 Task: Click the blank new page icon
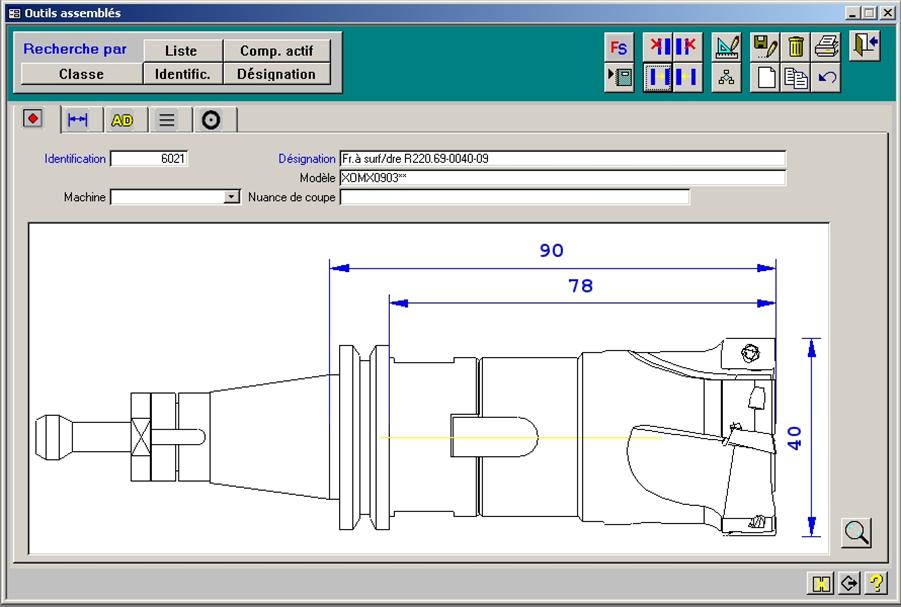coord(767,78)
